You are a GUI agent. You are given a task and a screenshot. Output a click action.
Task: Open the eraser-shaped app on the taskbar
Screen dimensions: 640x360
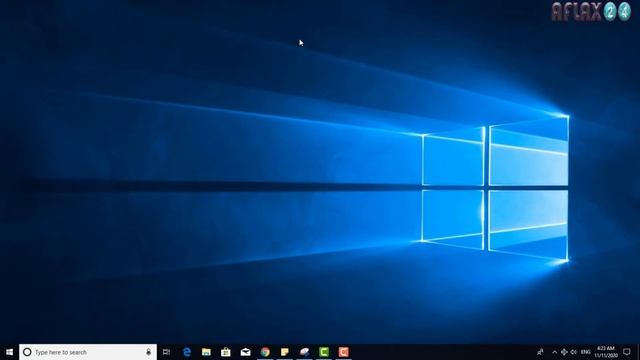[304, 352]
